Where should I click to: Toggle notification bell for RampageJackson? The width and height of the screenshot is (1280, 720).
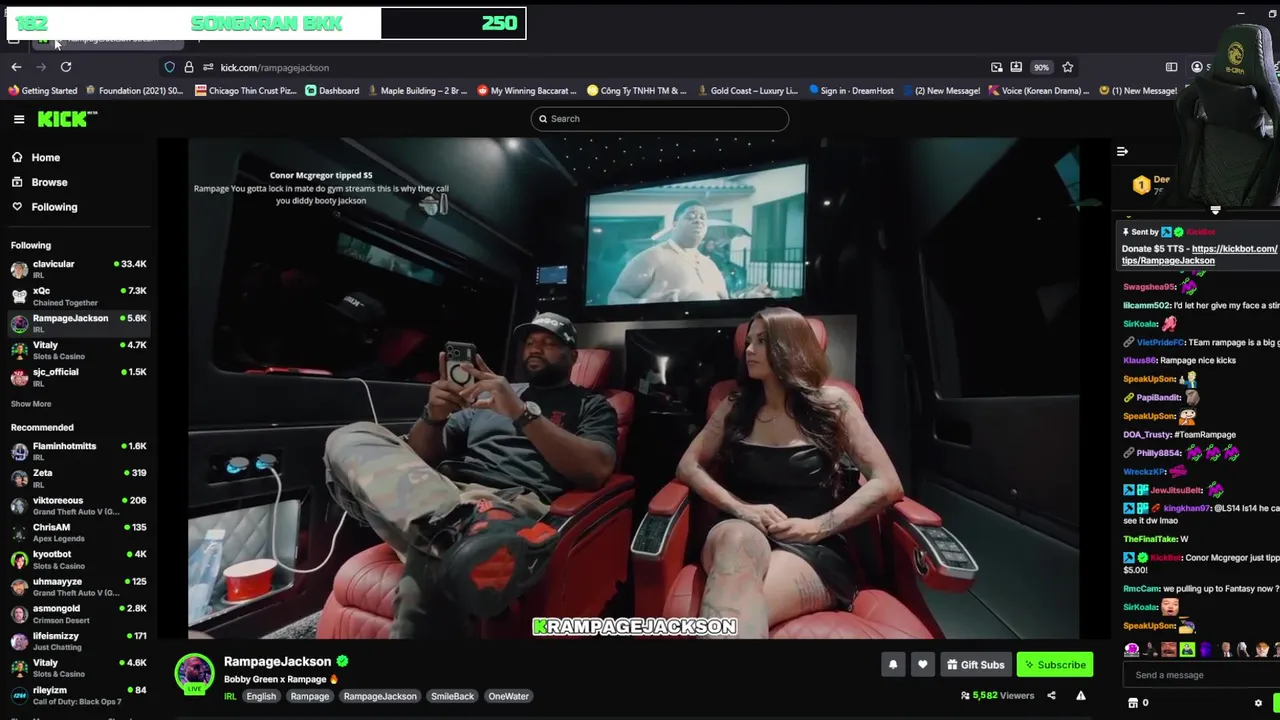click(893, 664)
